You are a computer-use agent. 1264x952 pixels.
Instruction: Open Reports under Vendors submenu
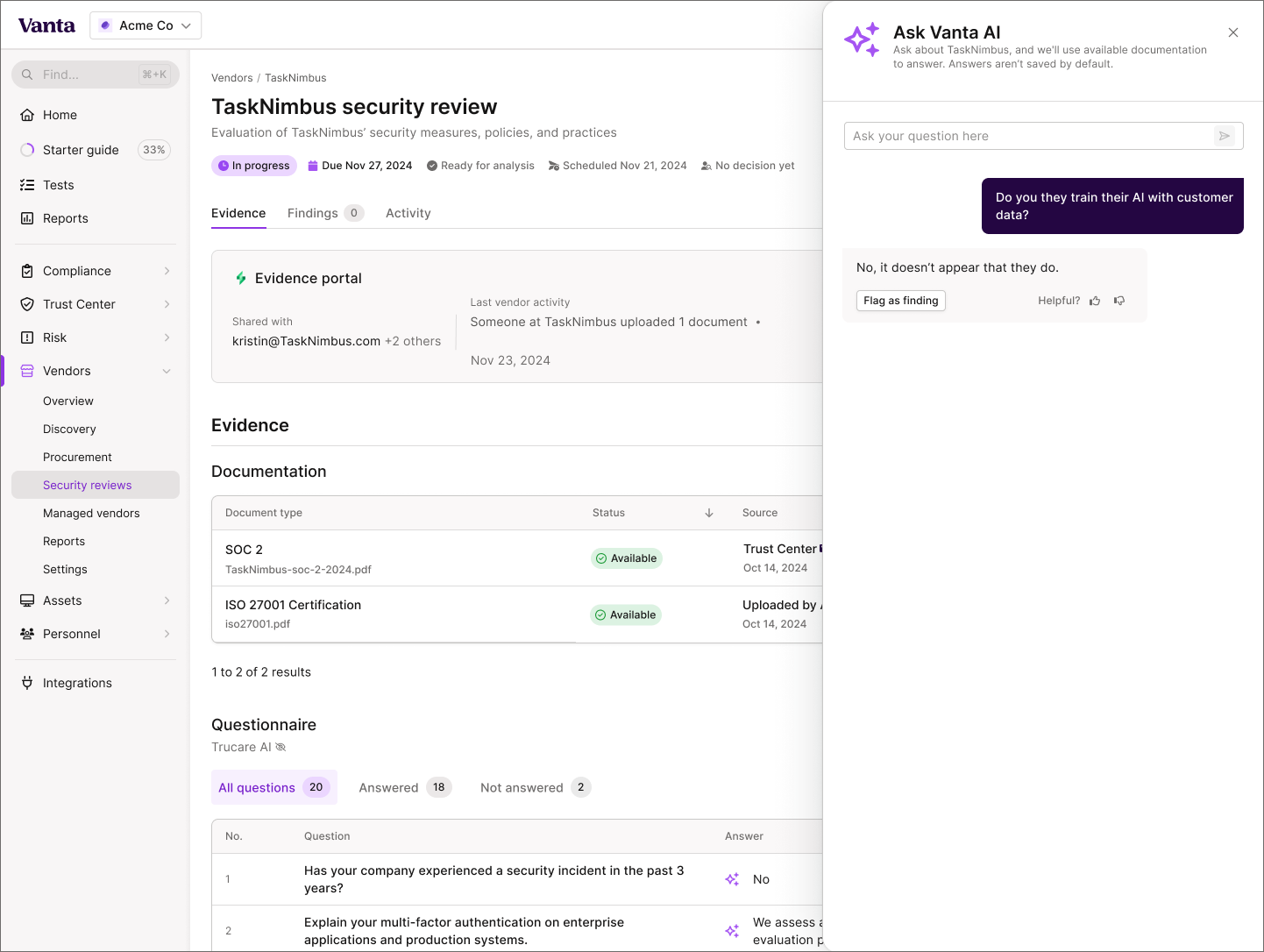click(64, 541)
